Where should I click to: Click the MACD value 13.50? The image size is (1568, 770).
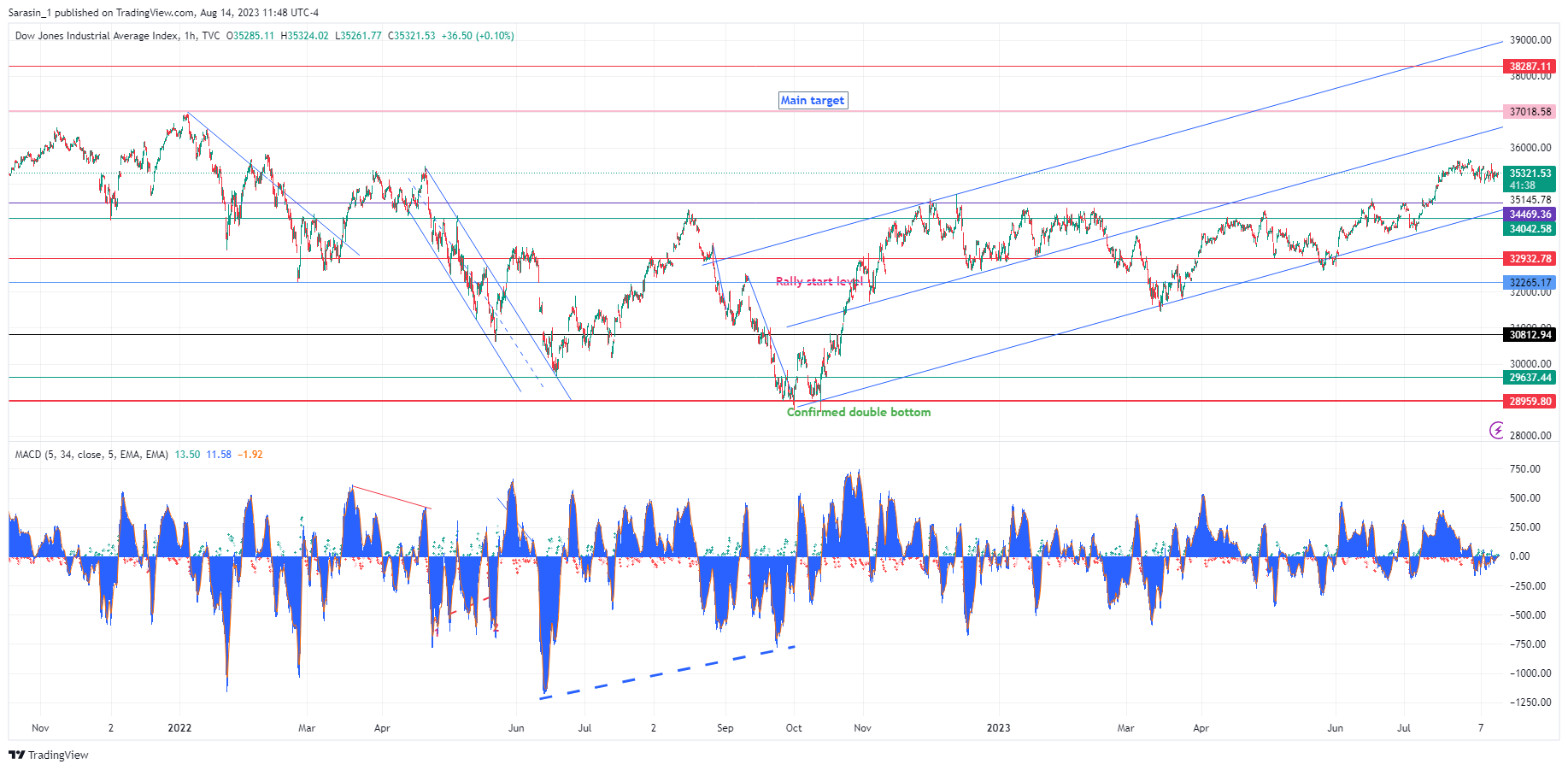point(187,455)
